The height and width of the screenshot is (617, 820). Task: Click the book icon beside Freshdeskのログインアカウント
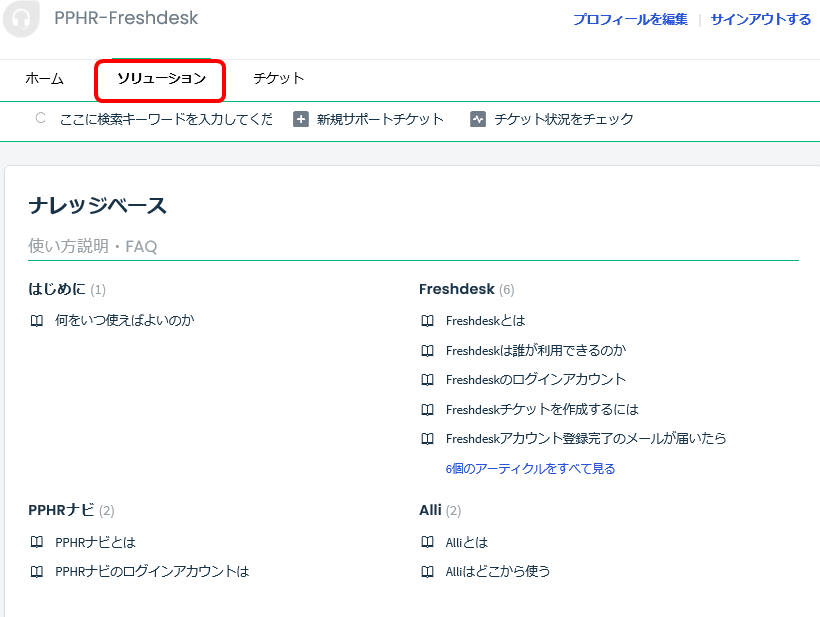pos(427,380)
